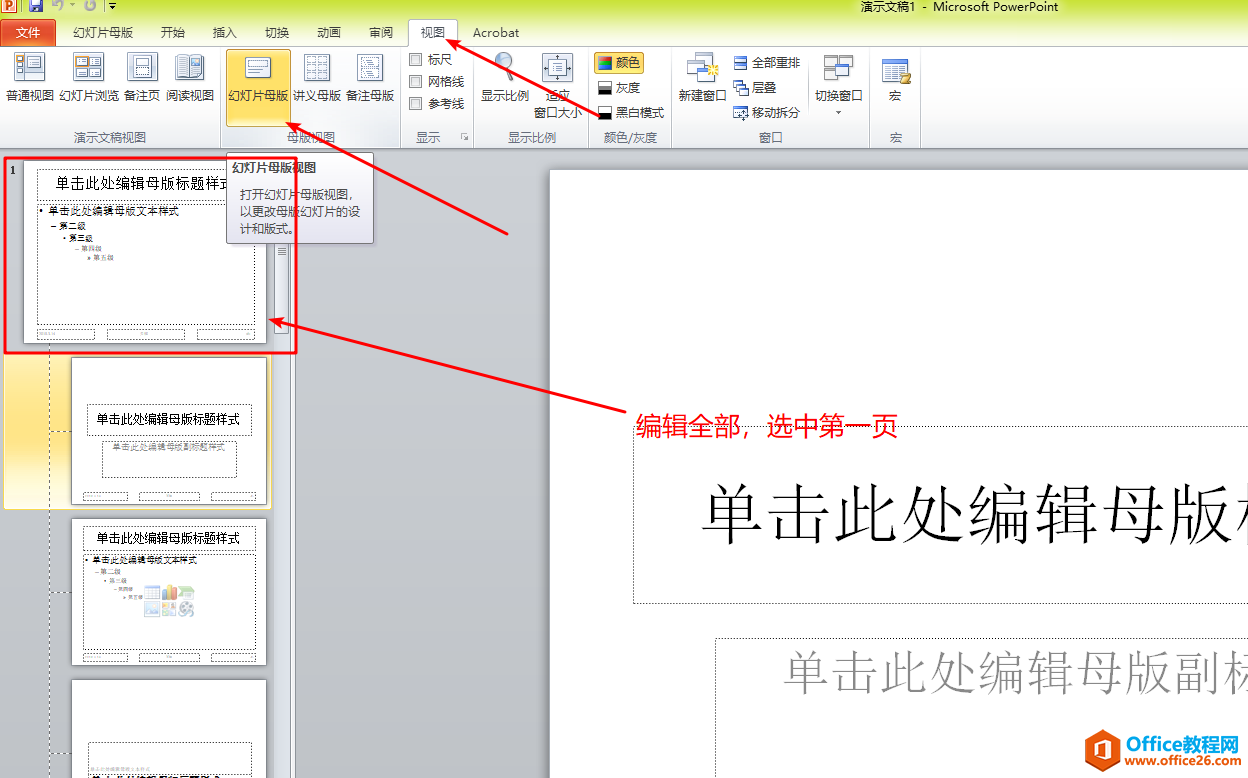Open the 显示 group dialog launcher
This screenshot has width=1248, height=778.
point(464,137)
